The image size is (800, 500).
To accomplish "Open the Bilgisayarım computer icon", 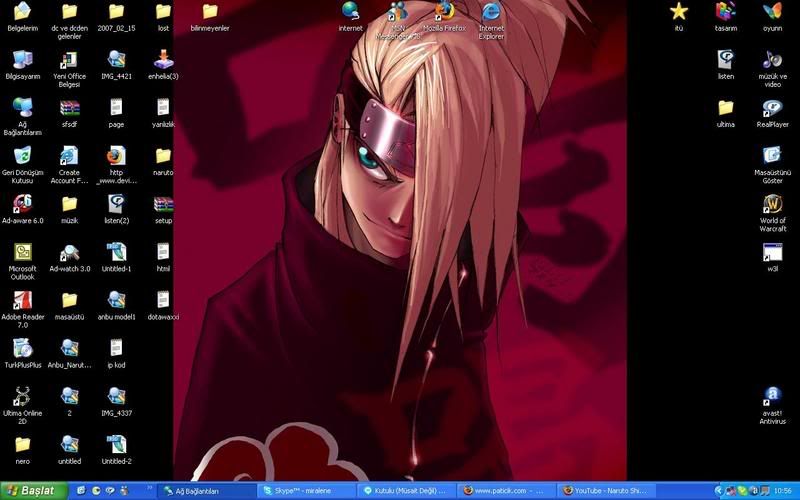I will (x=22, y=59).
